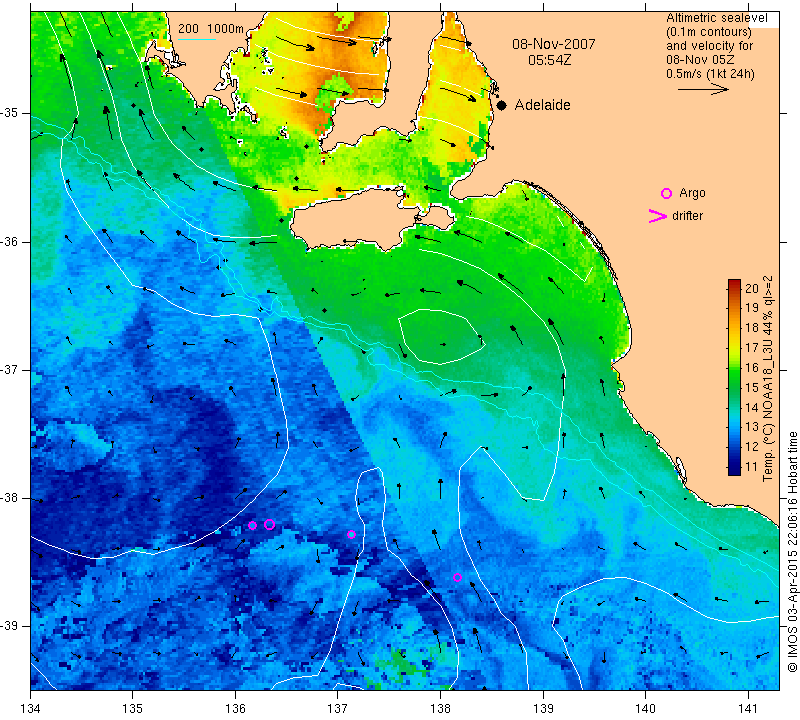Click the temperature colorbar at 11 degrees

coord(734,466)
